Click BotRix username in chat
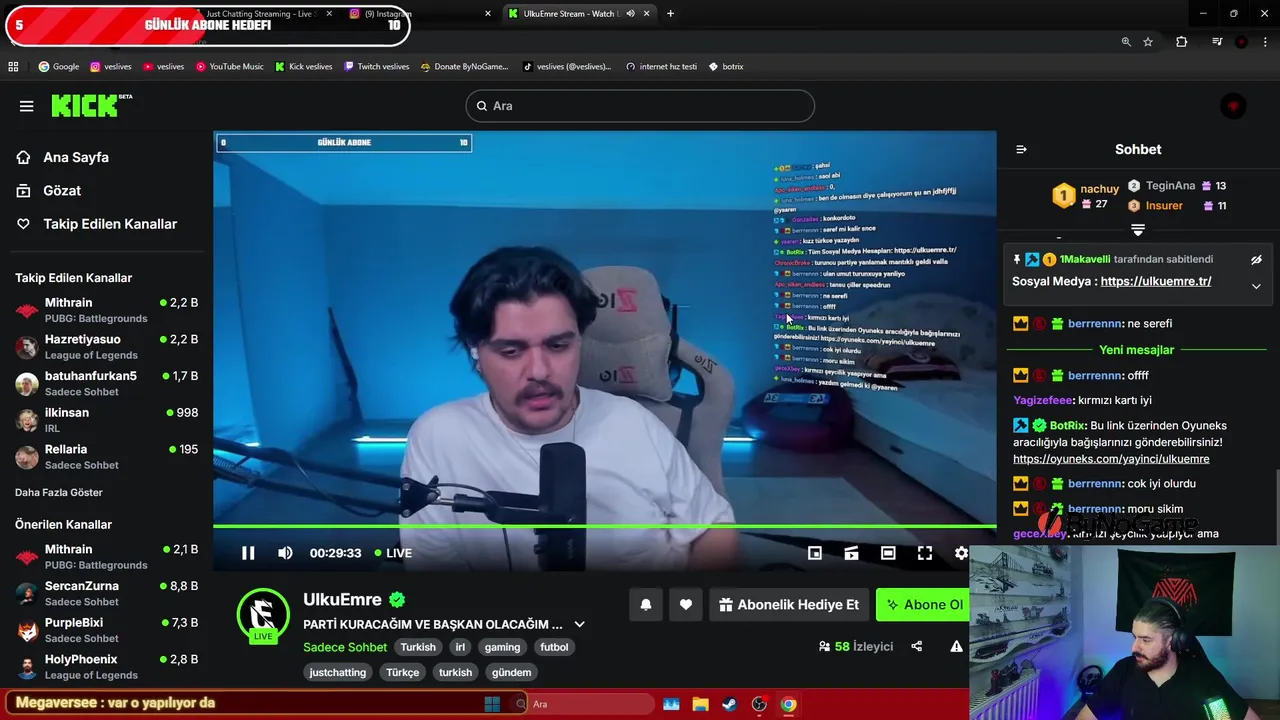 point(1067,425)
